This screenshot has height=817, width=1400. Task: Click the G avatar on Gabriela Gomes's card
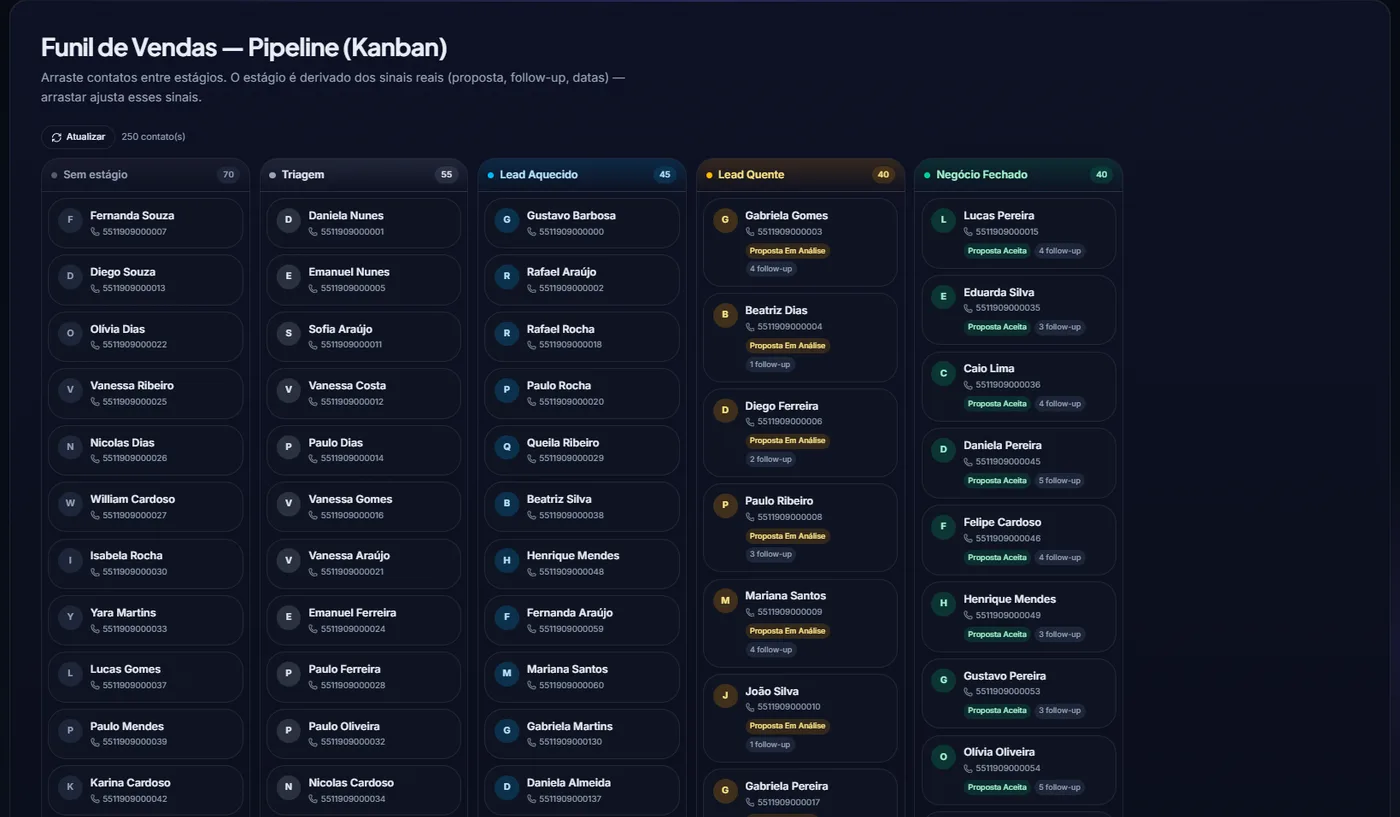(725, 220)
